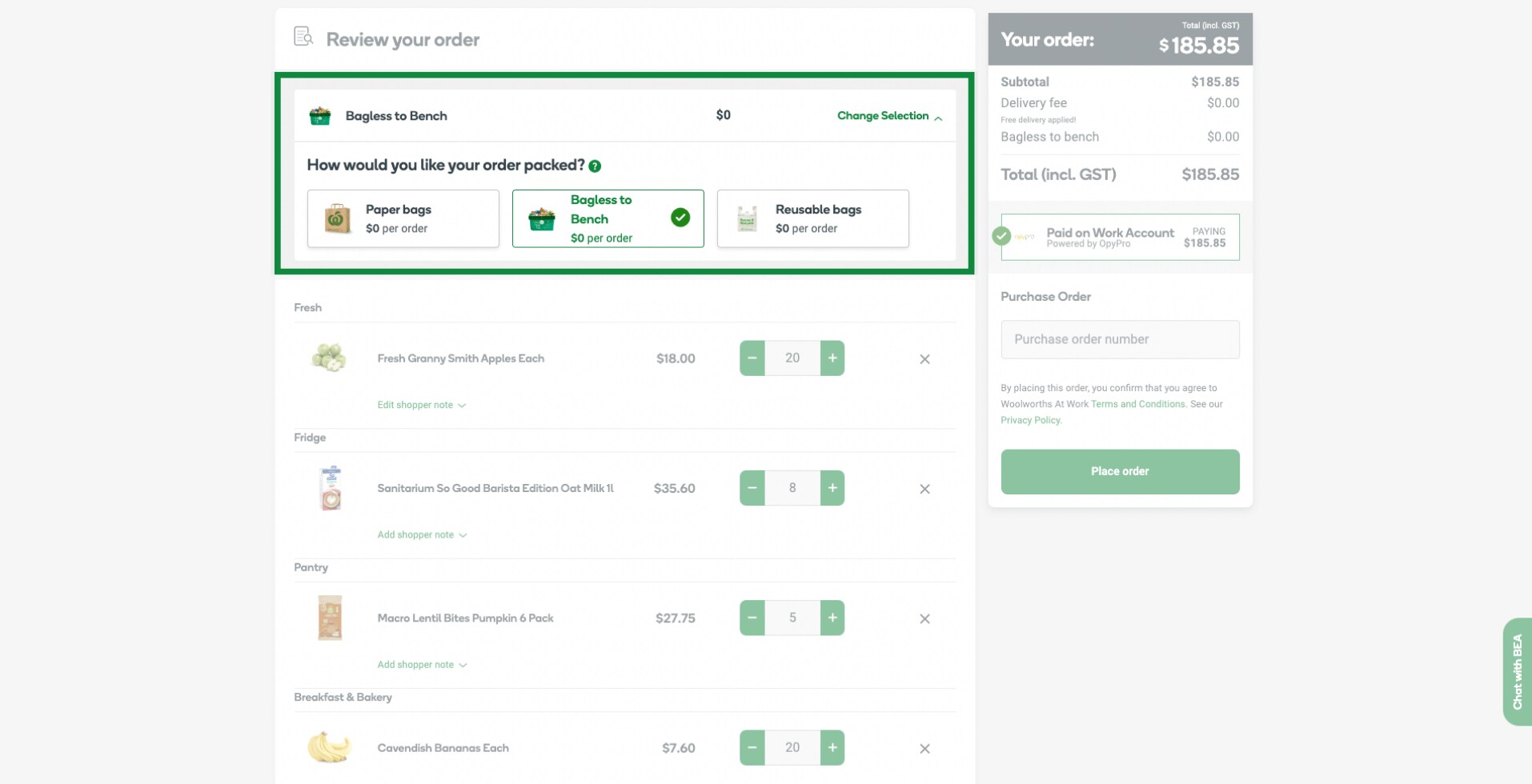Click the Place order button
Image resolution: width=1532 pixels, height=784 pixels.
tap(1119, 471)
